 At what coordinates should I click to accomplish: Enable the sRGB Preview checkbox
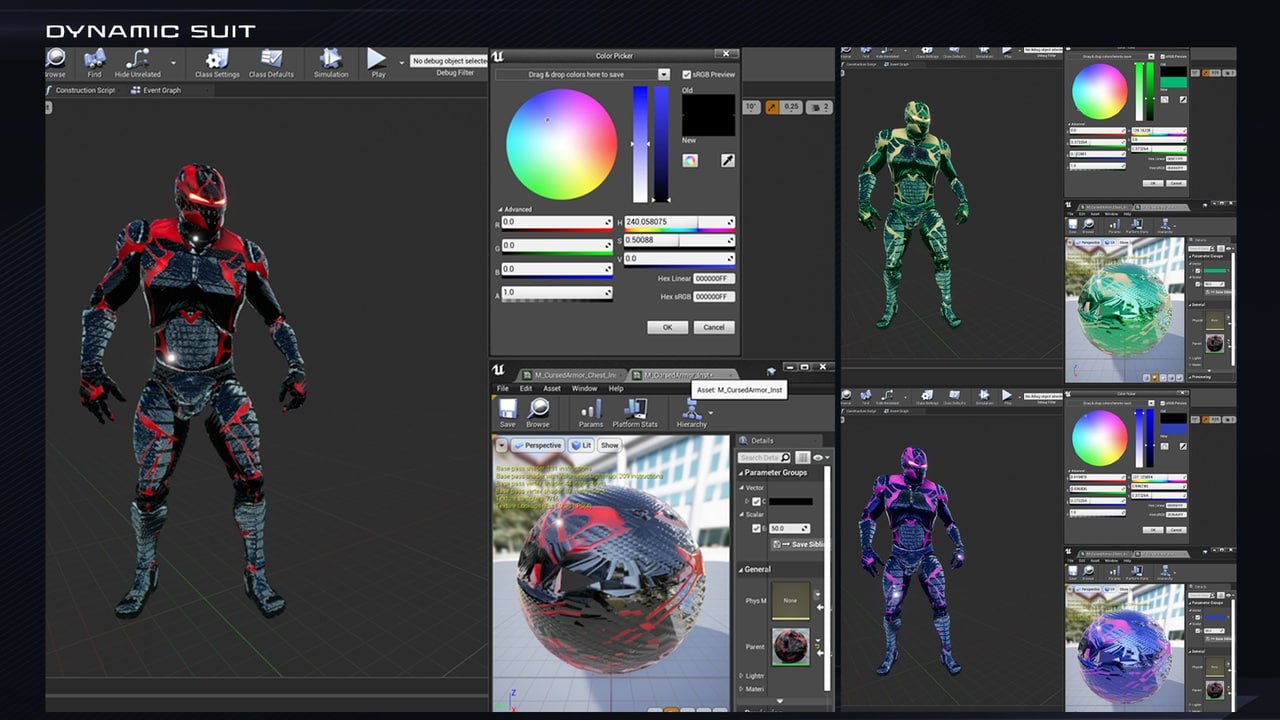click(687, 74)
